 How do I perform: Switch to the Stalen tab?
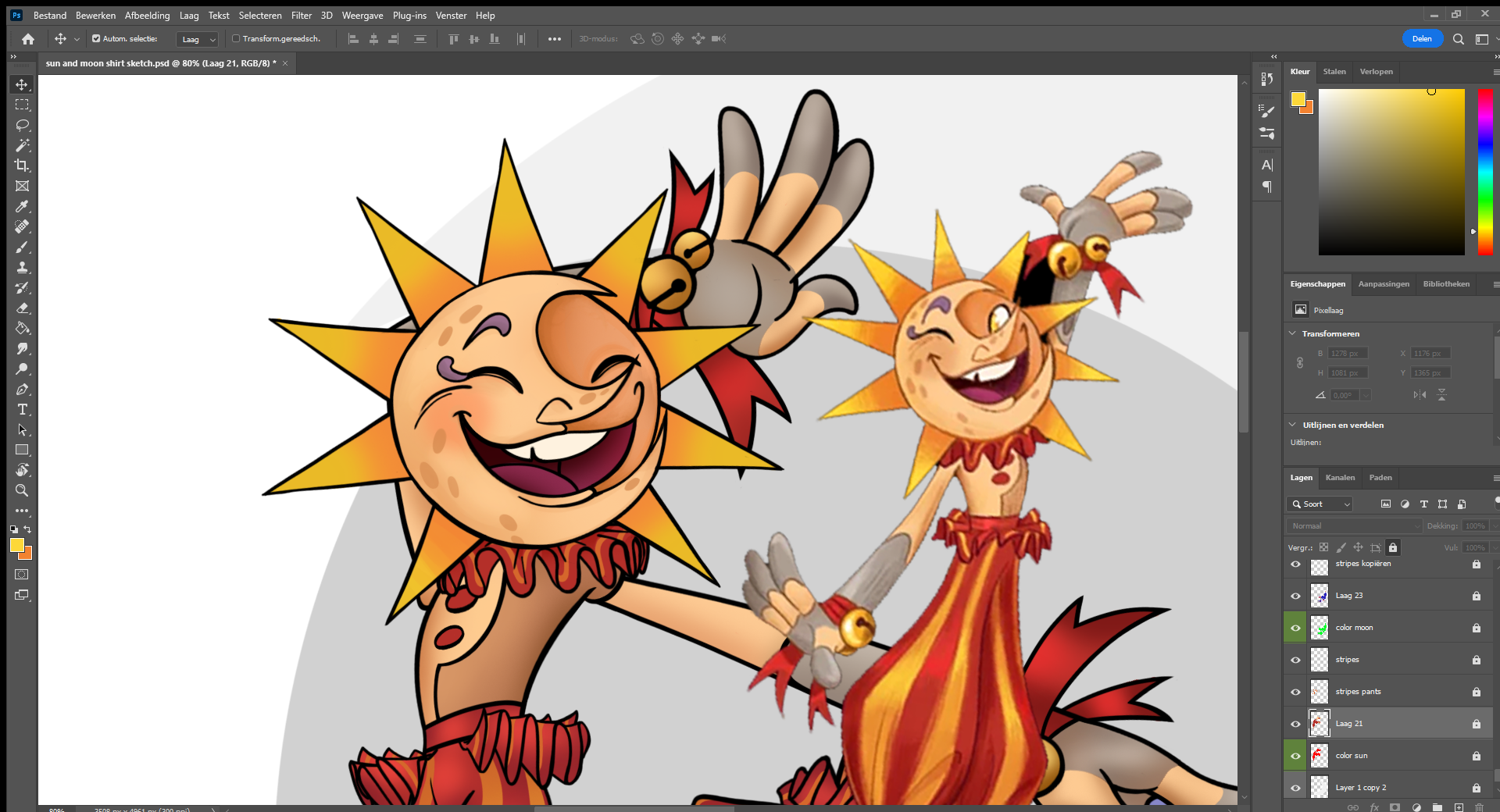(1334, 72)
